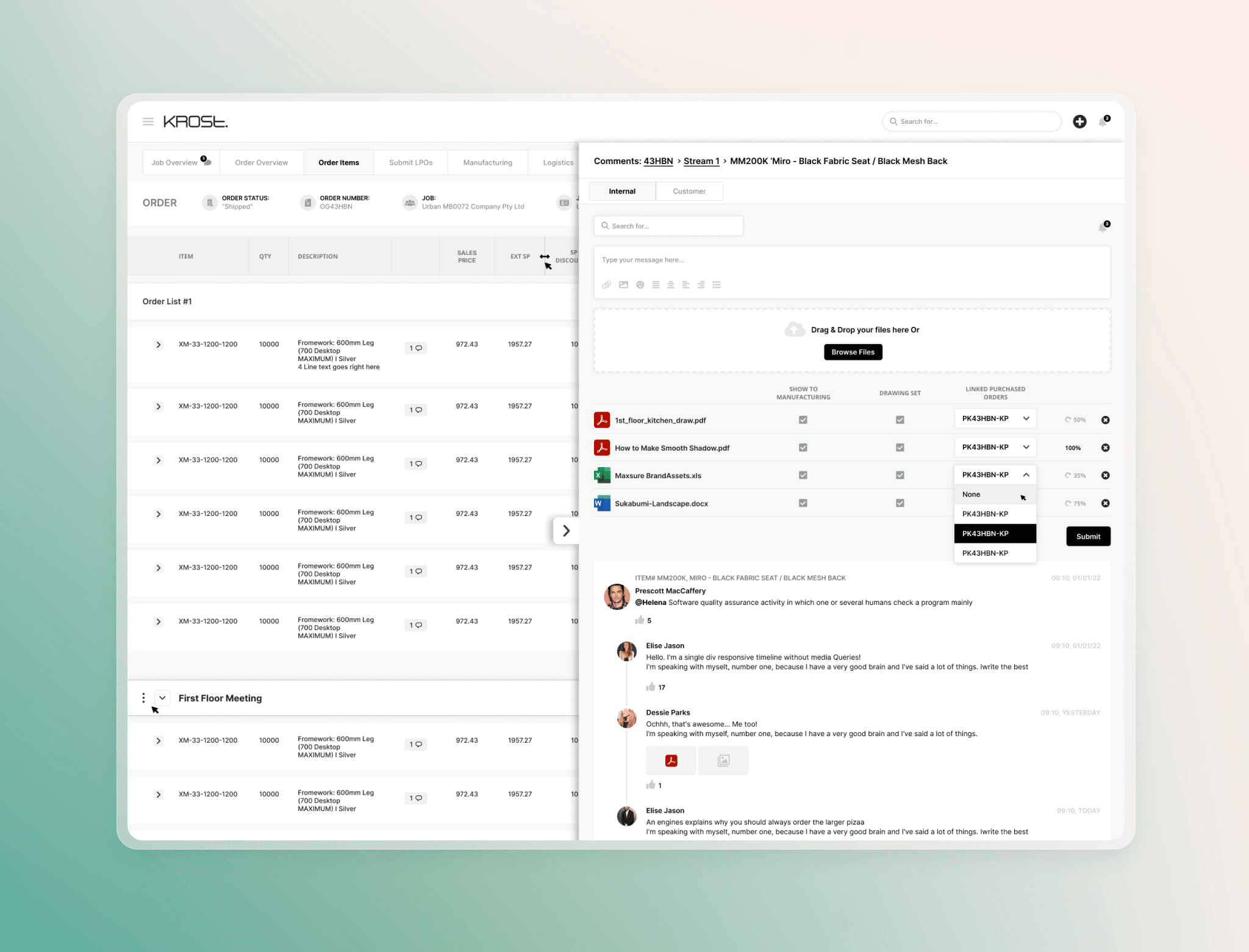Screen dimensions: 1249x952
Task: Click the attachment paperclip icon in message box
Action: [x=606, y=285]
